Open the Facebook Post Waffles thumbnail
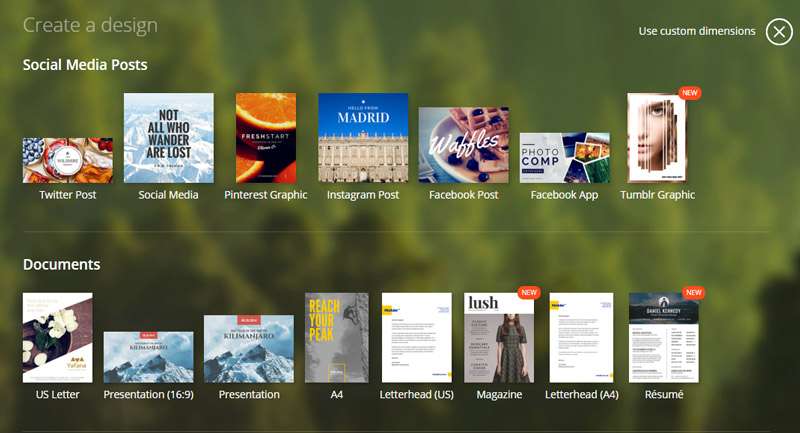The height and width of the screenshot is (433, 800). click(464, 145)
